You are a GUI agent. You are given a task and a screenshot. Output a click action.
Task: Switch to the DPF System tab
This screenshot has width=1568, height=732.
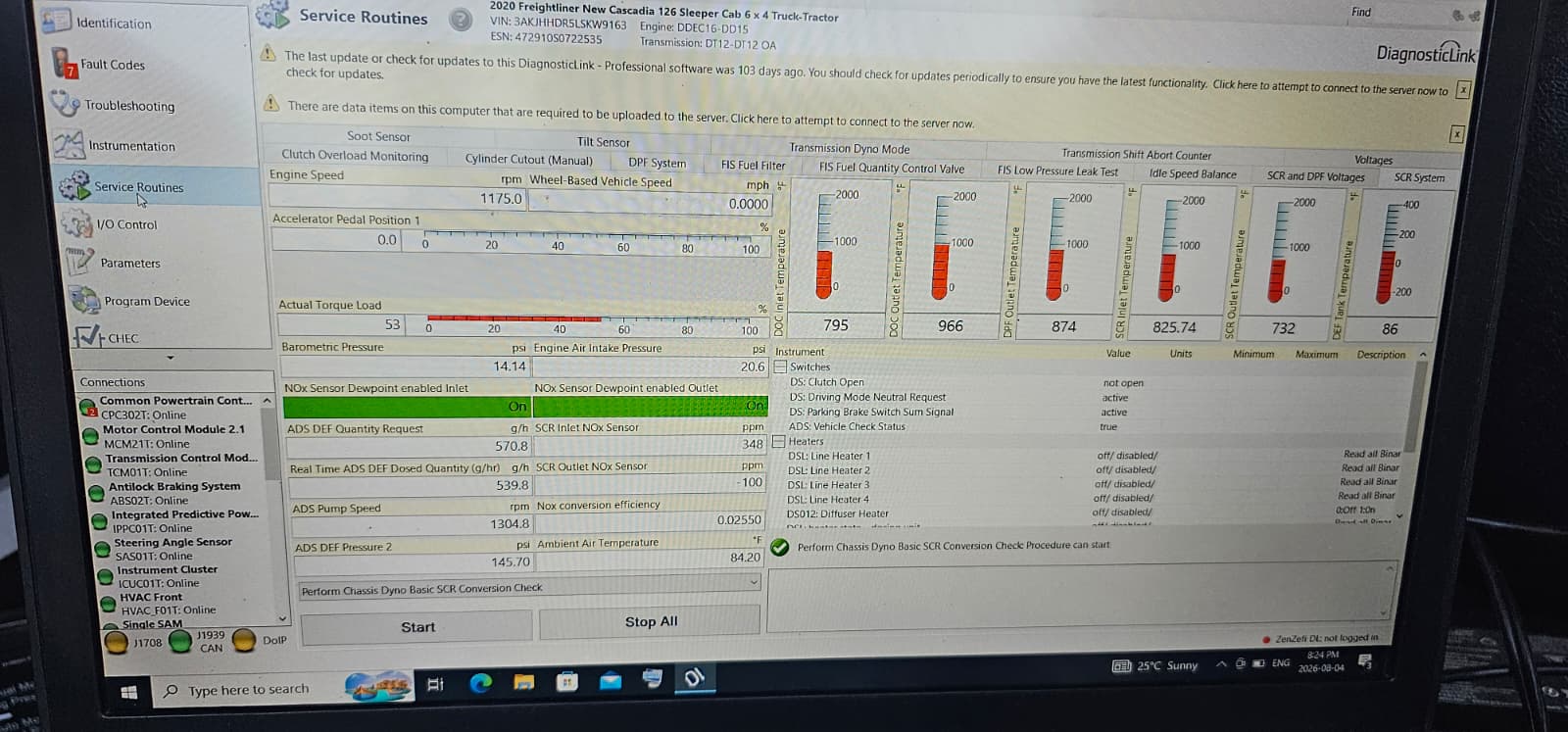pyautogui.click(x=657, y=163)
